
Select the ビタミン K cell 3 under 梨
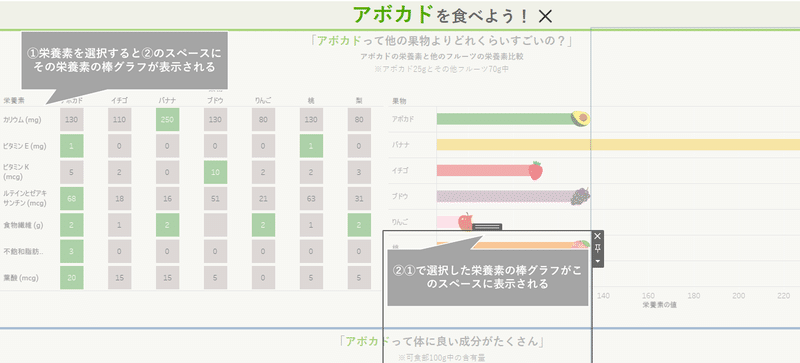pos(359,173)
